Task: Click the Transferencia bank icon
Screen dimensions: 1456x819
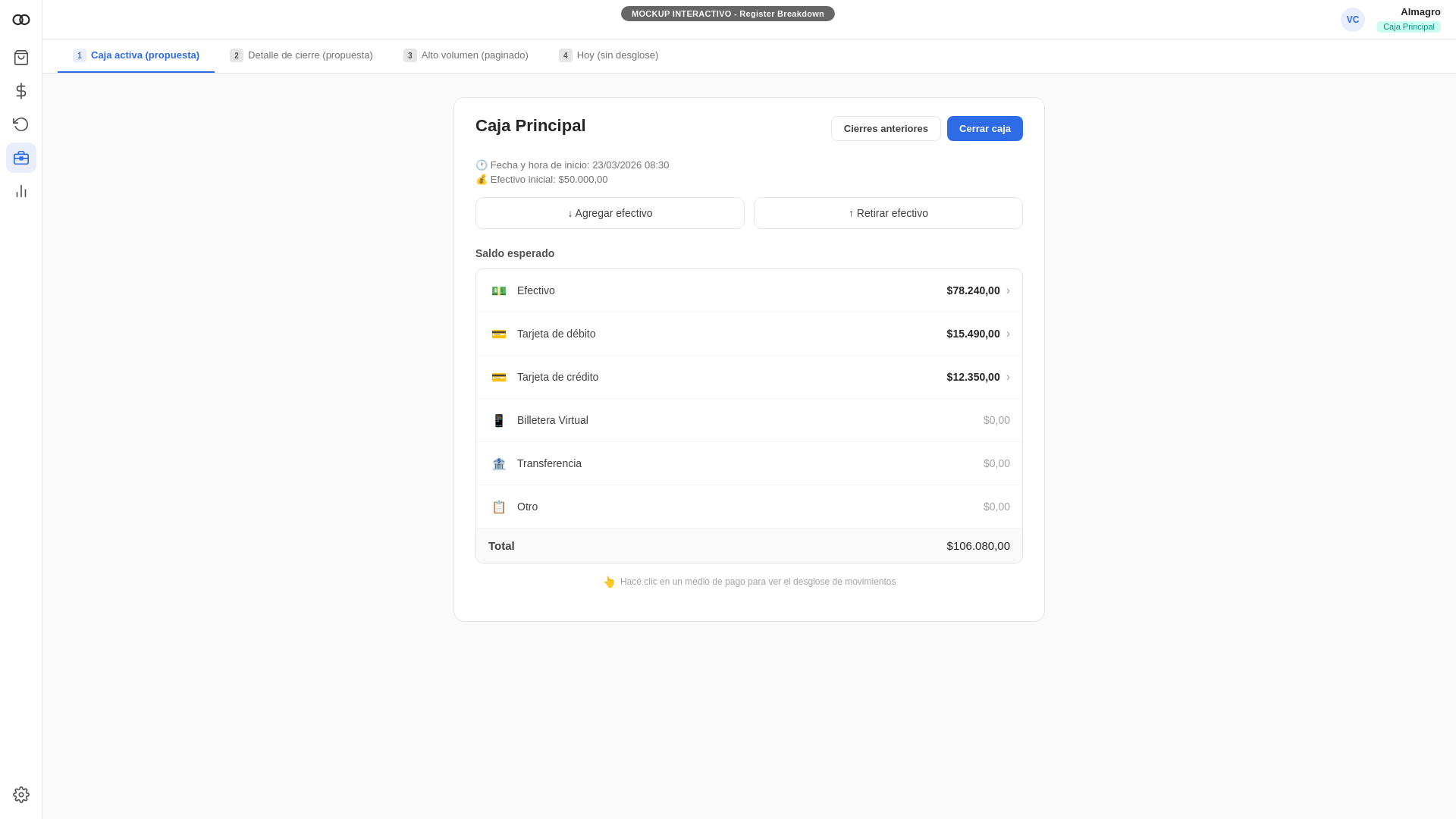Action: pos(499,463)
